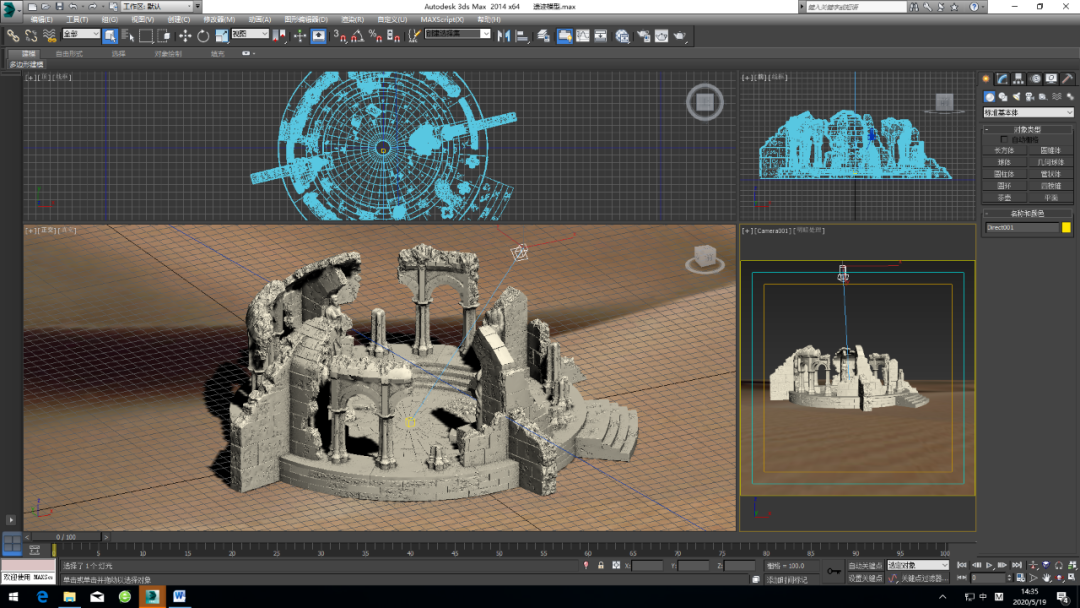Open the Utilities hammer panel
Image resolution: width=1080 pixels, height=608 pixels.
tap(1067, 79)
